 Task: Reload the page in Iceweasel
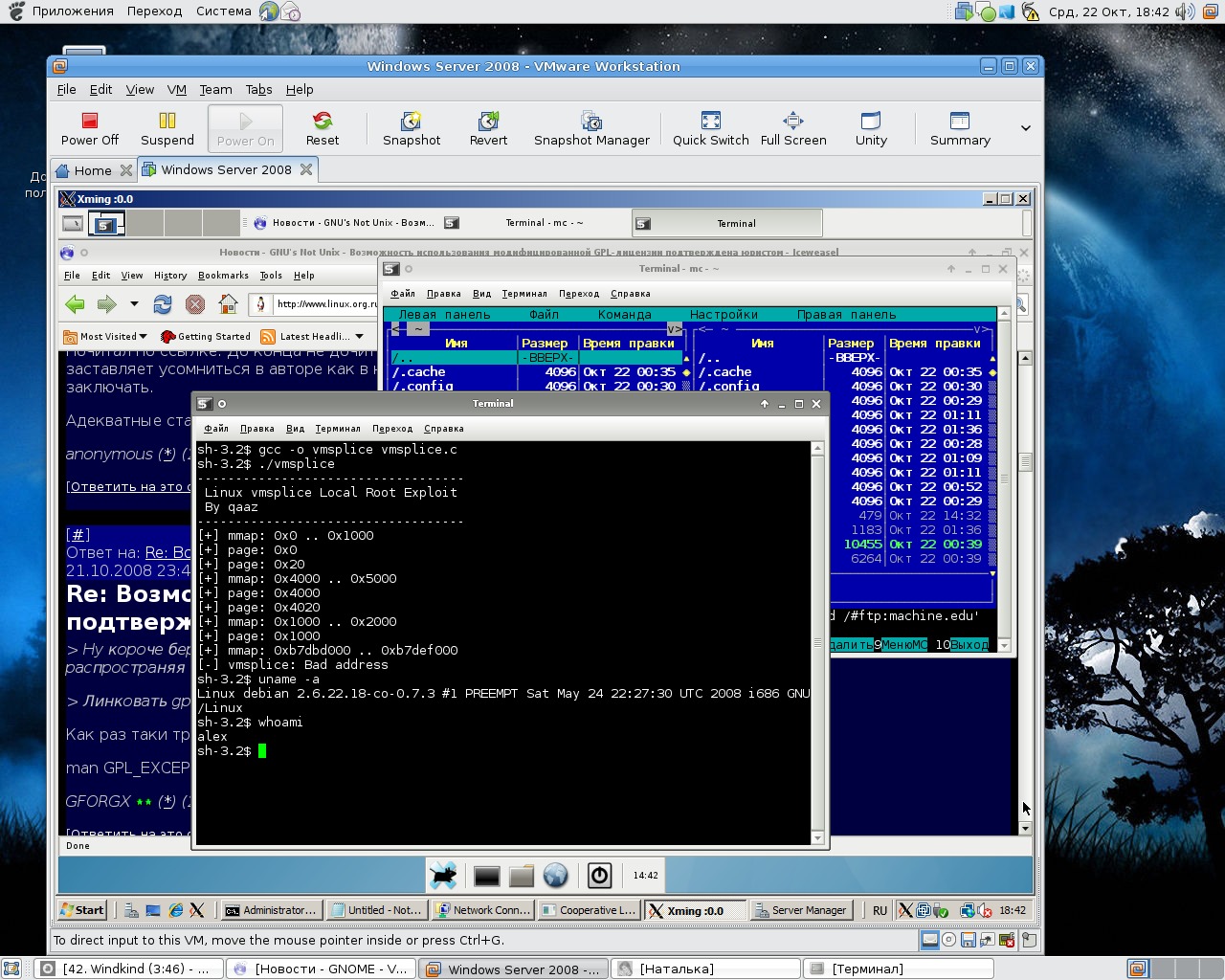(x=163, y=304)
